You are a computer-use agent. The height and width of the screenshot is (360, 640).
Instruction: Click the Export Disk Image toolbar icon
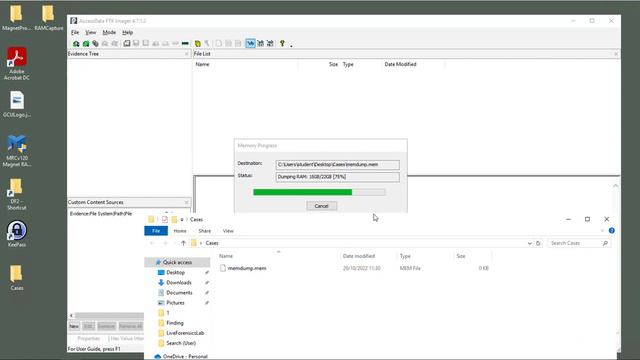[136, 43]
